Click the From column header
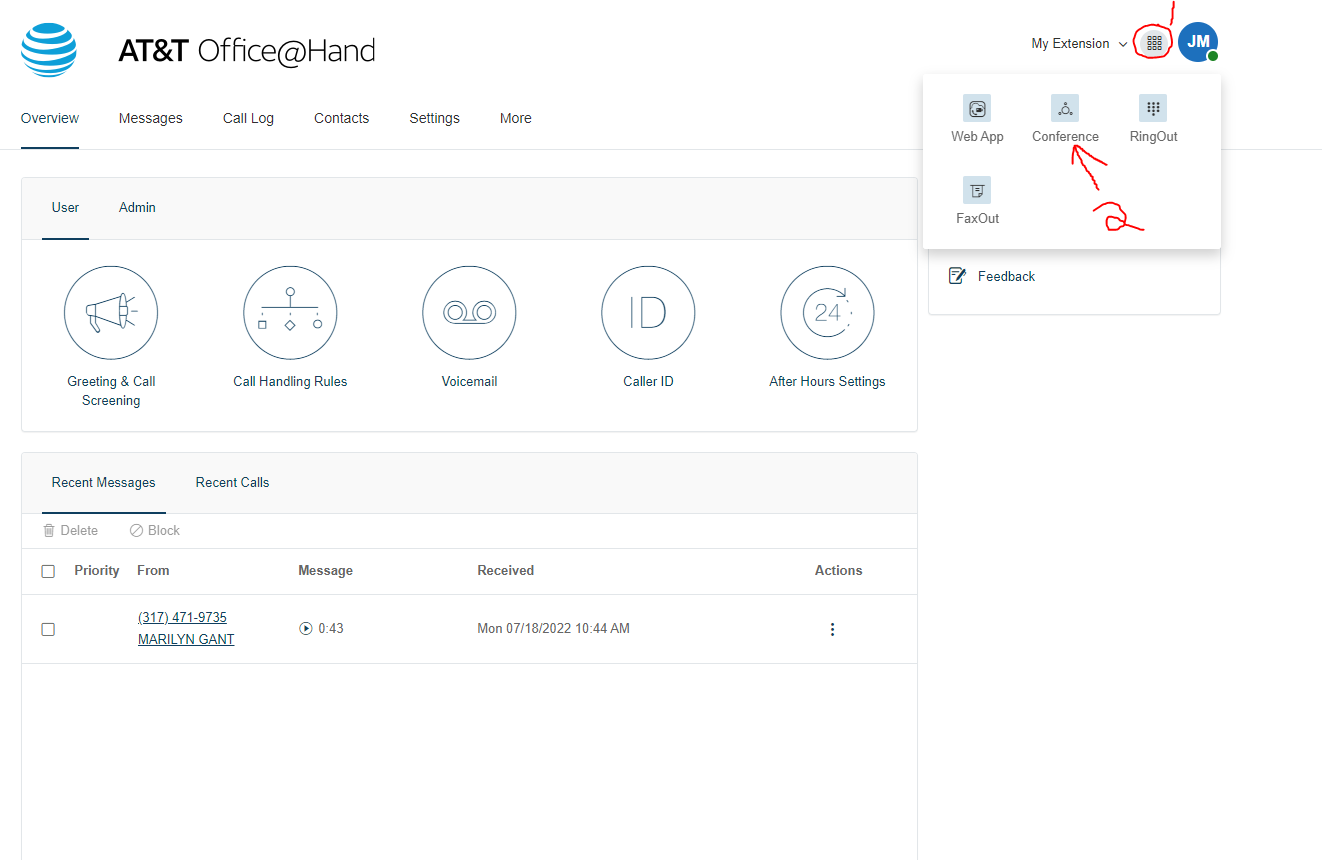Screen dimensions: 1322x860 153,570
